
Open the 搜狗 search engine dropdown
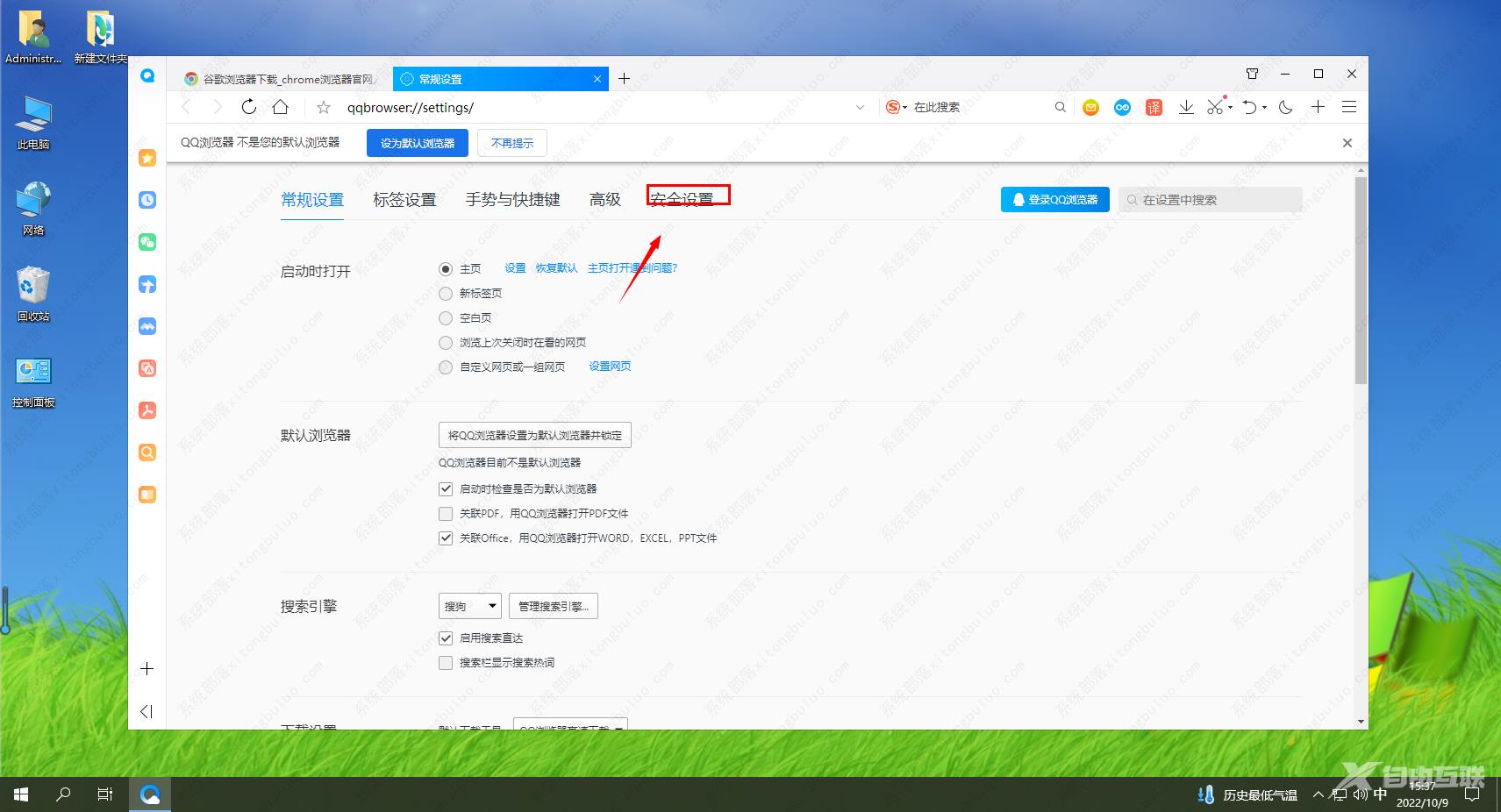pyautogui.click(x=470, y=606)
